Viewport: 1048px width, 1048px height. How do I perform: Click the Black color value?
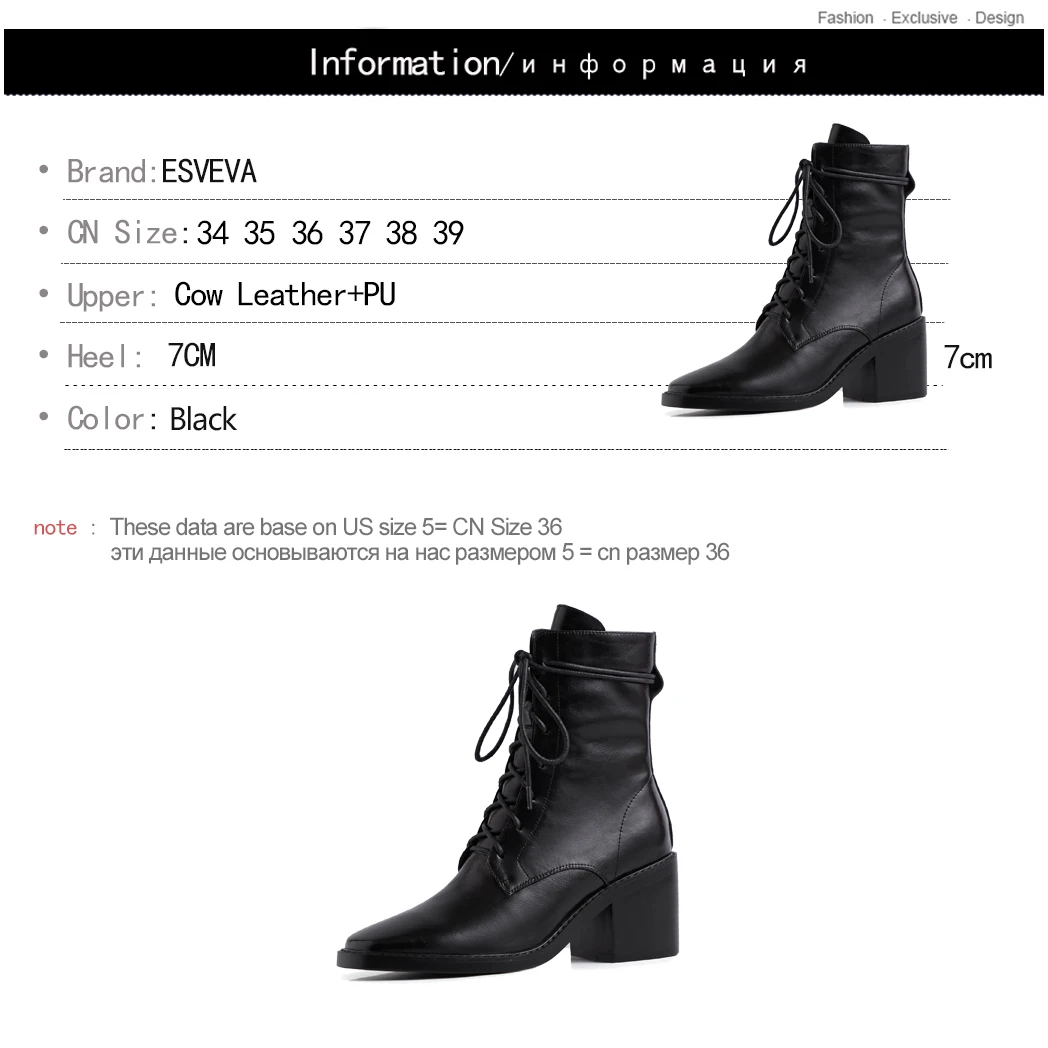click(203, 420)
